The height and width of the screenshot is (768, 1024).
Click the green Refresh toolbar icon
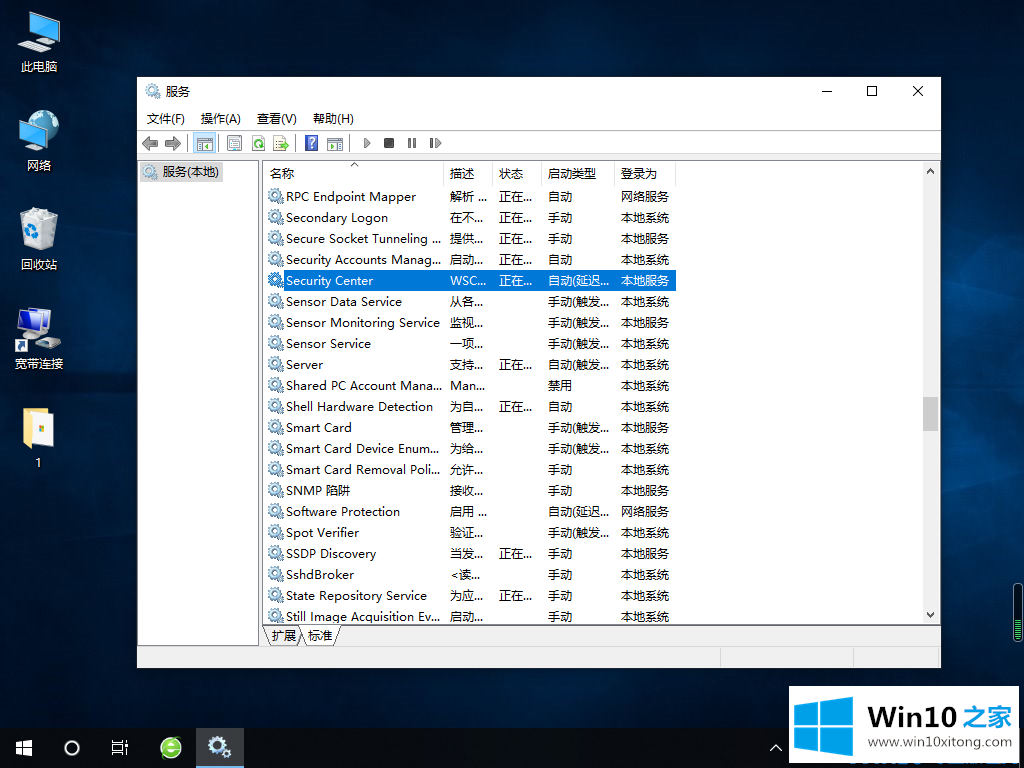coord(258,143)
